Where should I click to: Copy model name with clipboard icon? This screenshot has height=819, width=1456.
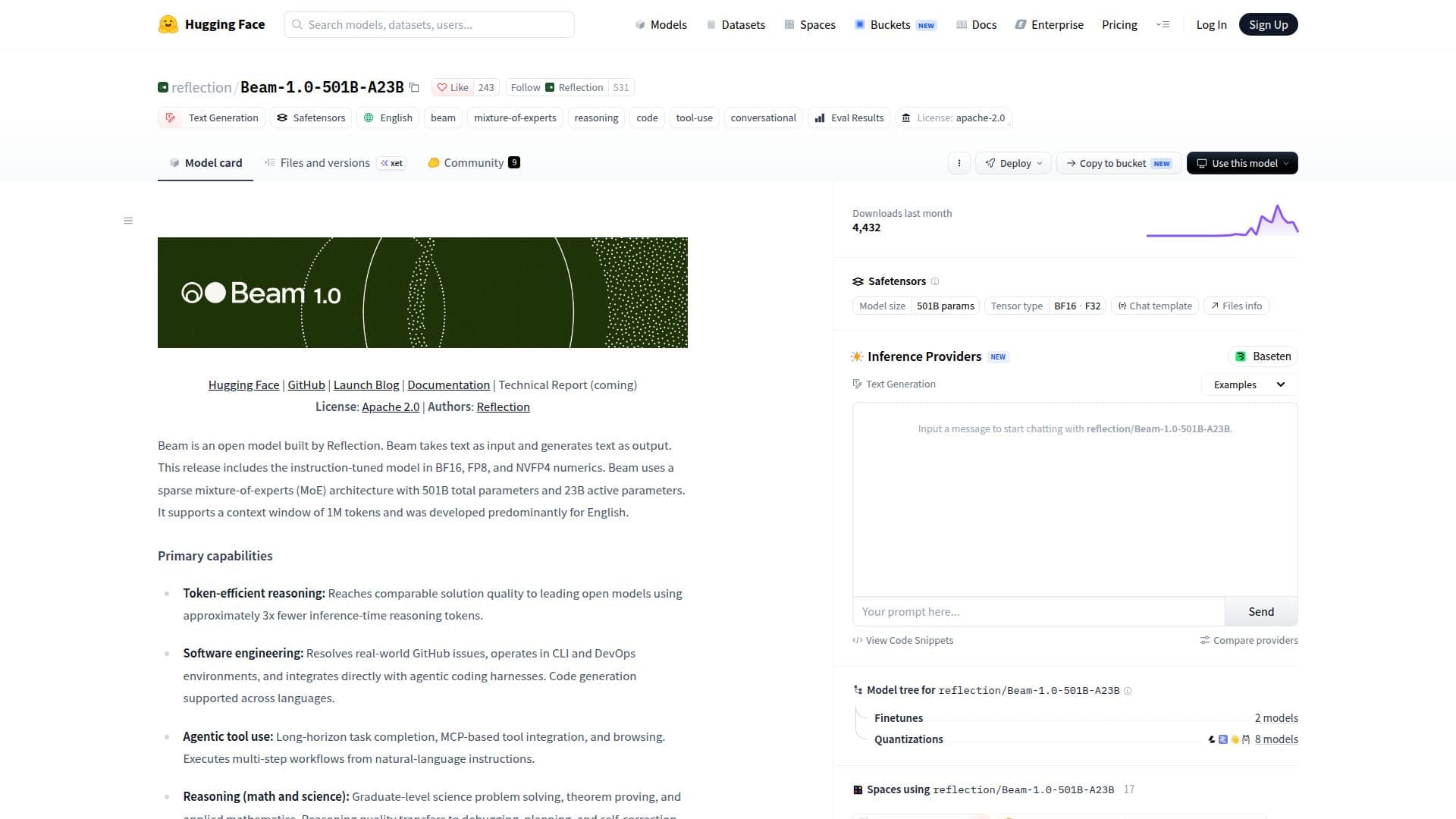[414, 87]
